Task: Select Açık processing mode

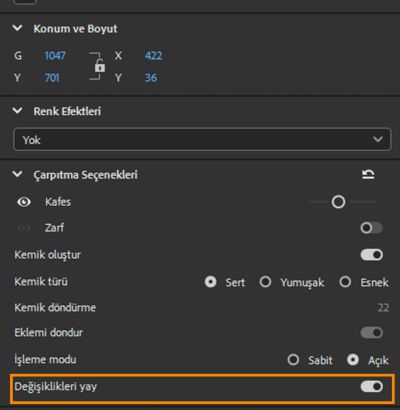Action: 353,360
